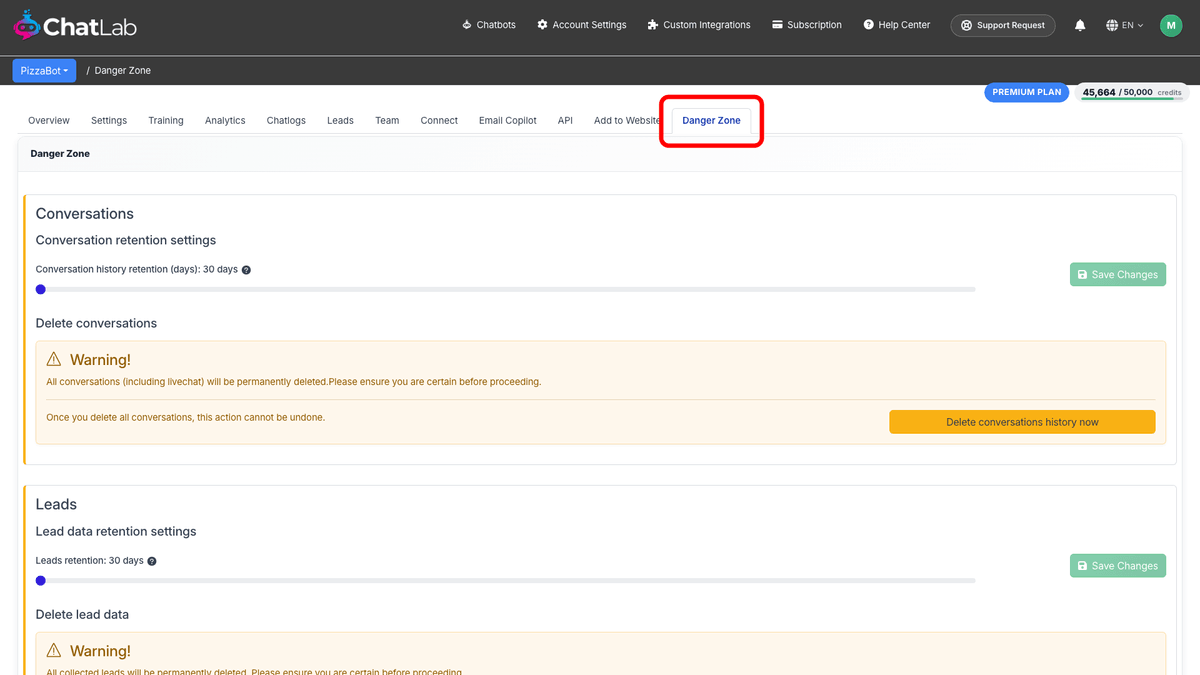
Task: Go to the Chatlogs tab
Action: [x=286, y=120]
